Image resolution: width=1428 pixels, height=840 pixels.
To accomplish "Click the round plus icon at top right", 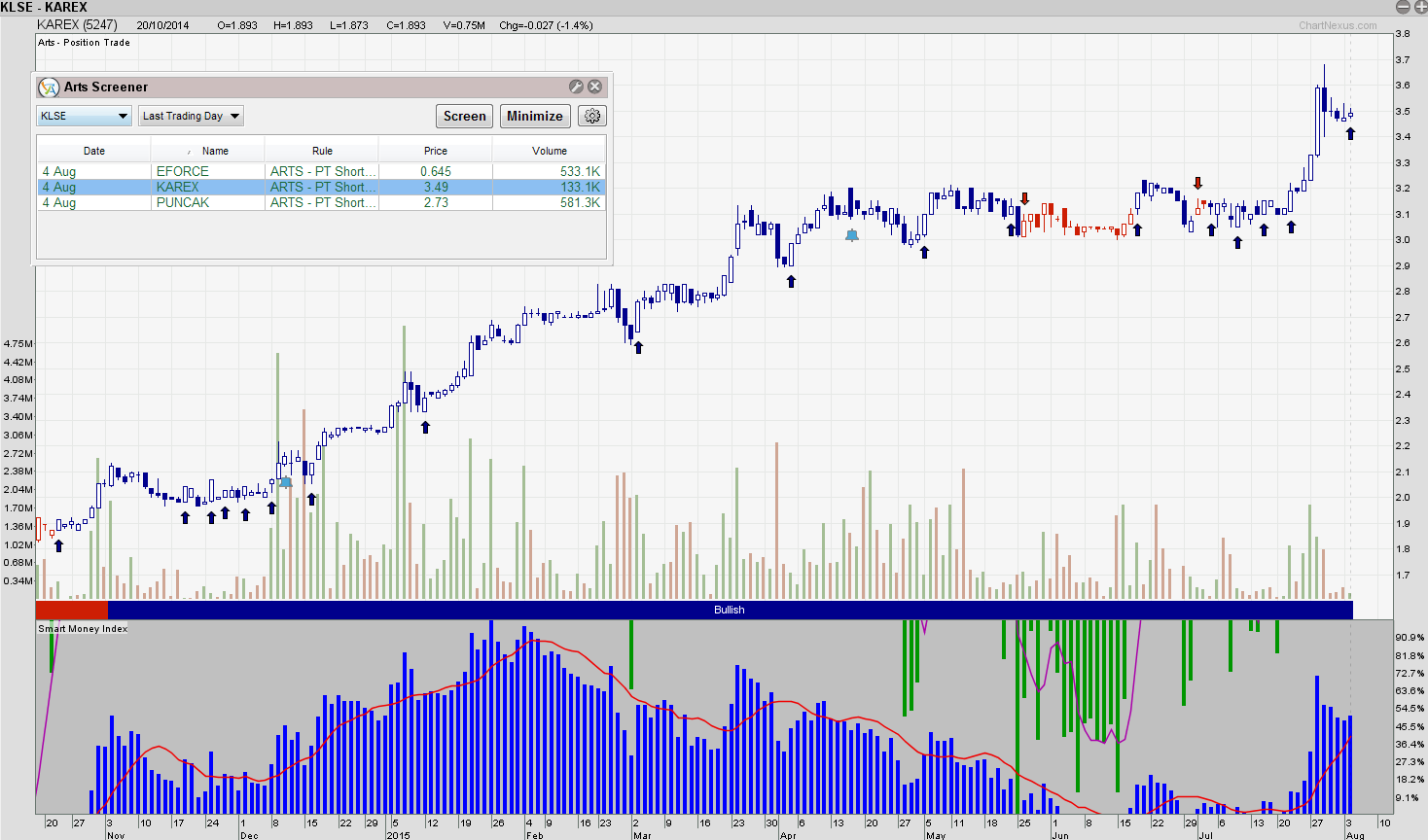I will tap(1419, 7).
